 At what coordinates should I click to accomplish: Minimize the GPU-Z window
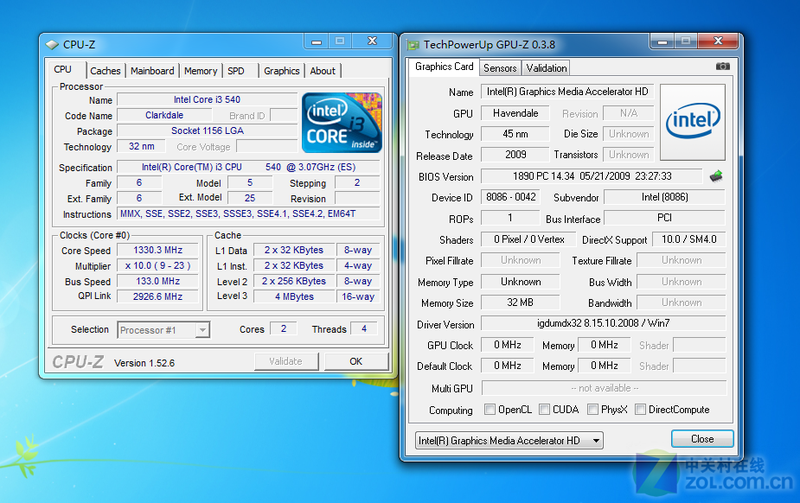pos(662,41)
